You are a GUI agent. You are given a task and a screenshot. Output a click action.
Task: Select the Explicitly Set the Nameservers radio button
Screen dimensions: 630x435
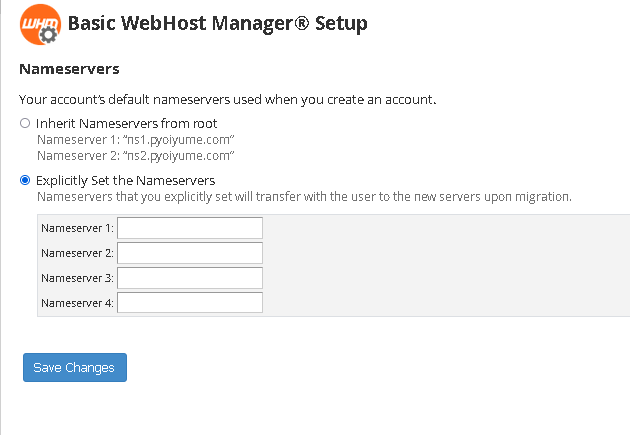click(25, 180)
